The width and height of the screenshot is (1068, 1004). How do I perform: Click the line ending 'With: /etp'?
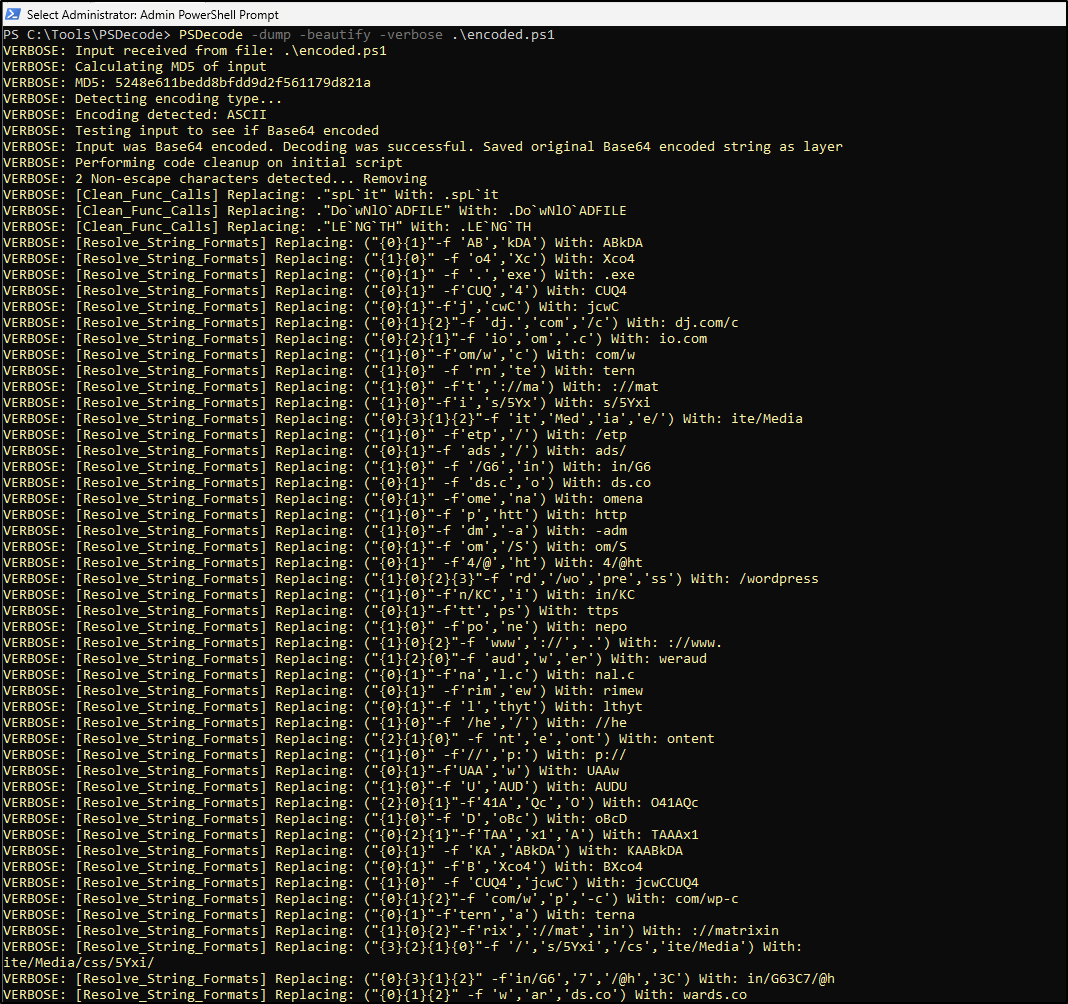[315, 435]
